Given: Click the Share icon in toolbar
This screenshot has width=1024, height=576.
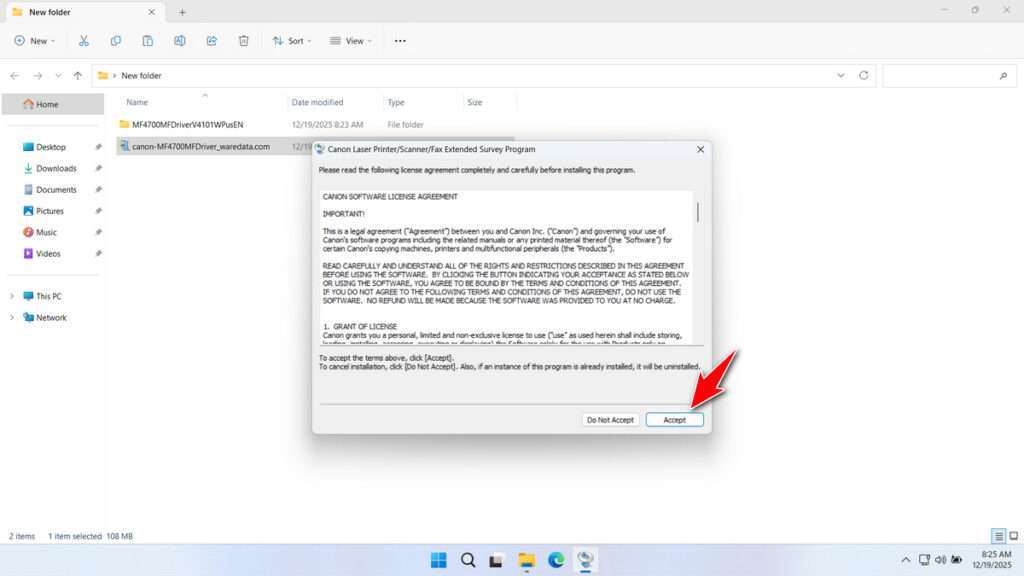Looking at the screenshot, I should point(212,41).
